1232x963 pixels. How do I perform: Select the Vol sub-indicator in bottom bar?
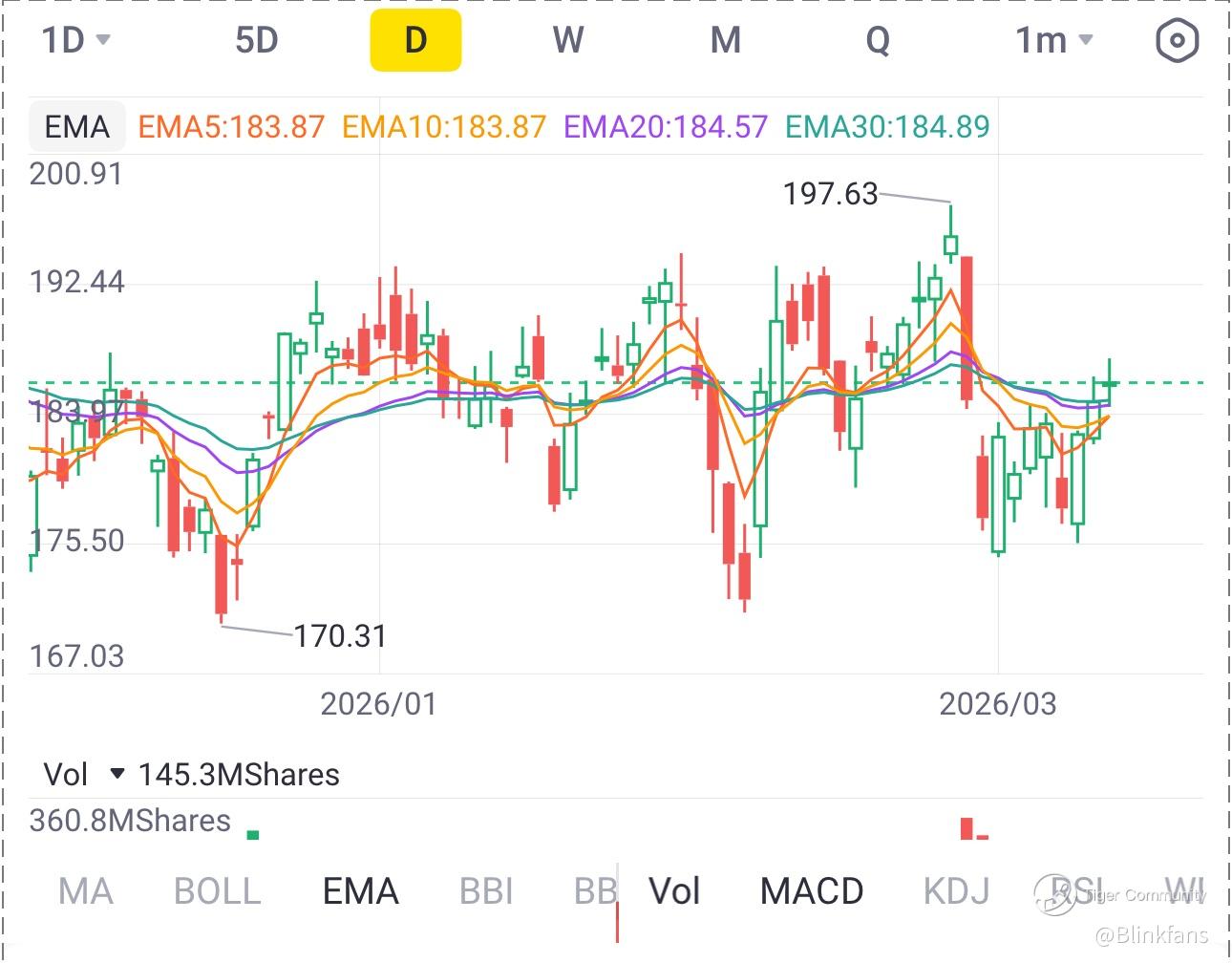coord(674,891)
